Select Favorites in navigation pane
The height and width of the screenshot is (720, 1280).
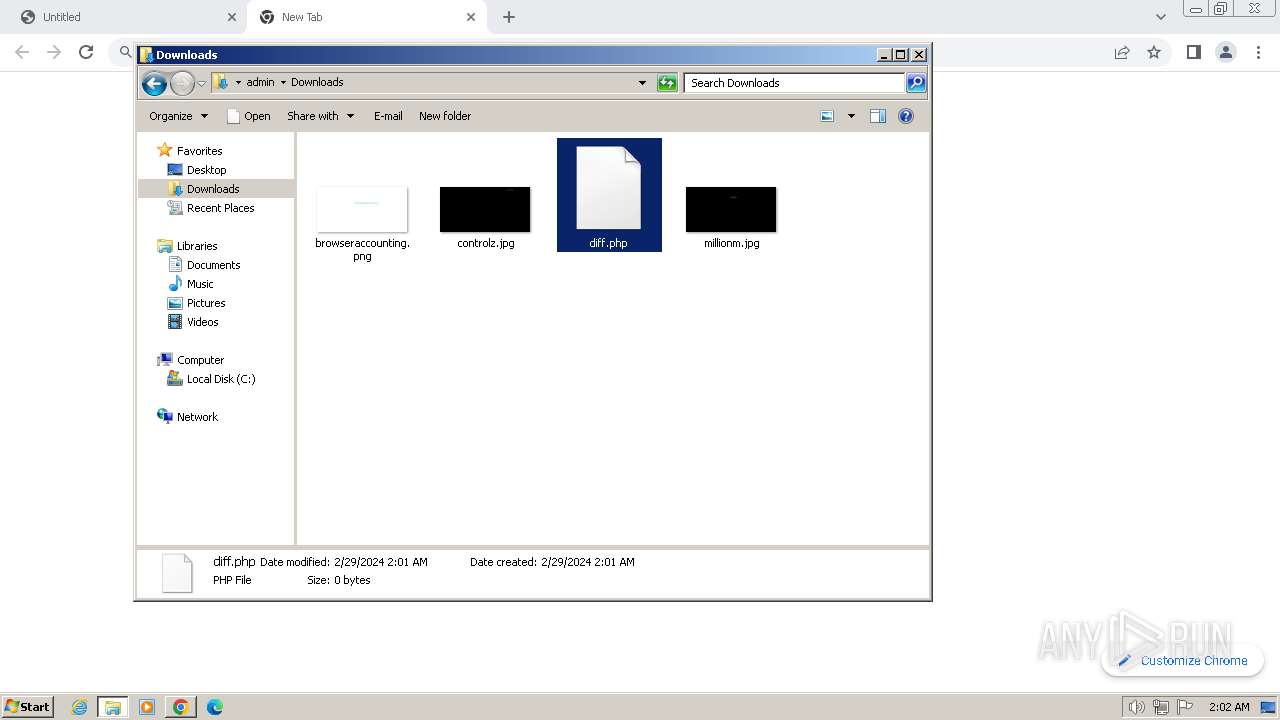[x=199, y=151]
